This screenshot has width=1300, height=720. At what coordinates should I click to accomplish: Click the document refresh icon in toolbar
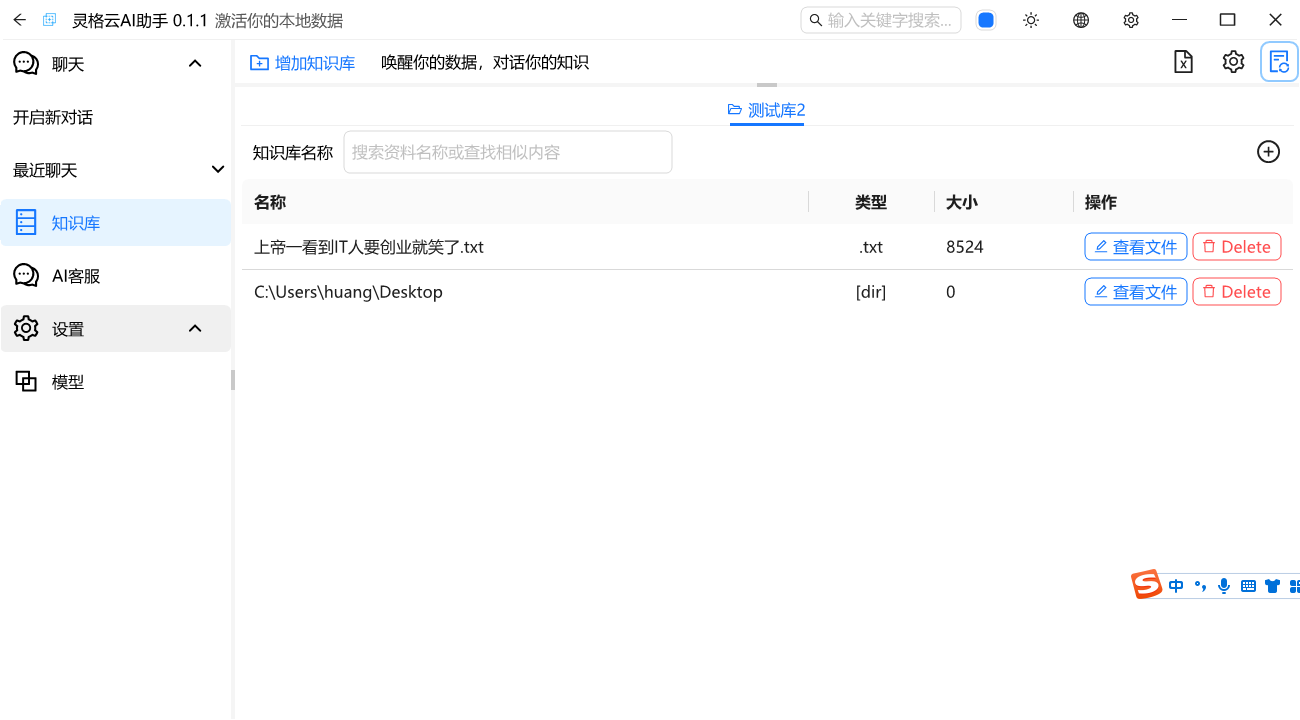[1279, 62]
